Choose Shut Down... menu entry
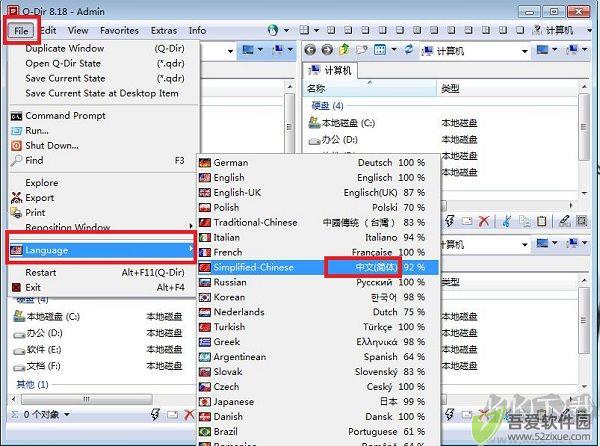 point(104,145)
